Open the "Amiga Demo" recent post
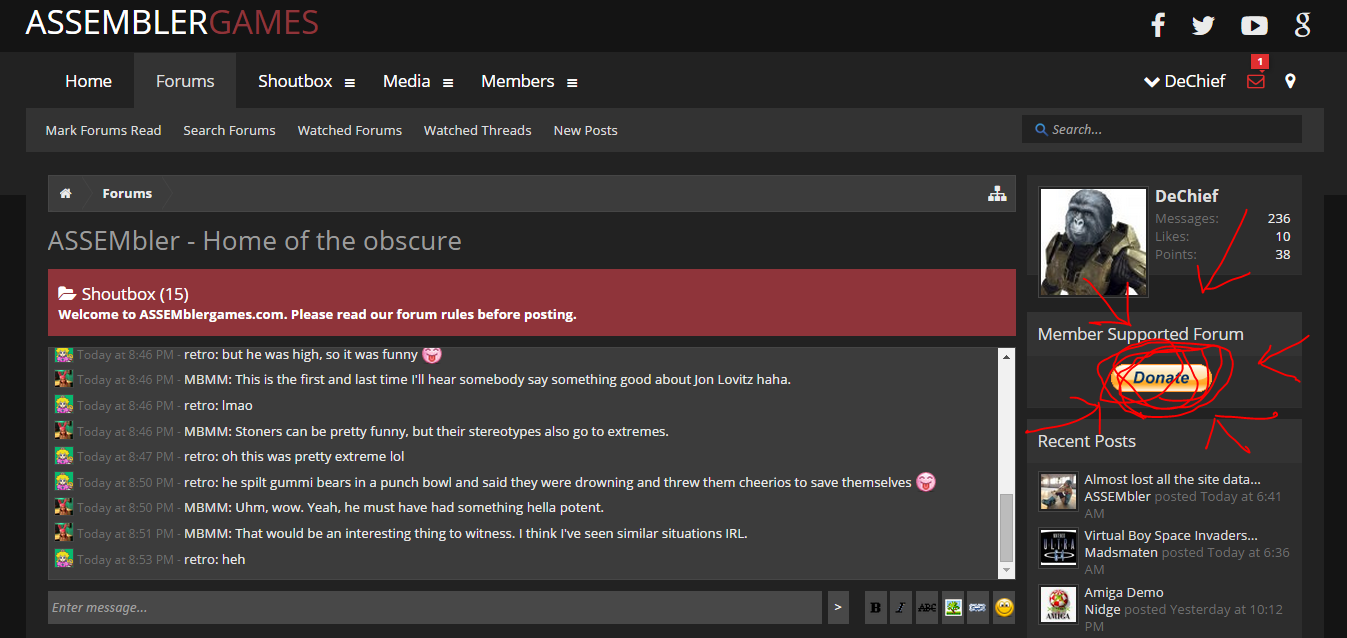This screenshot has height=638, width=1347. point(1124,592)
